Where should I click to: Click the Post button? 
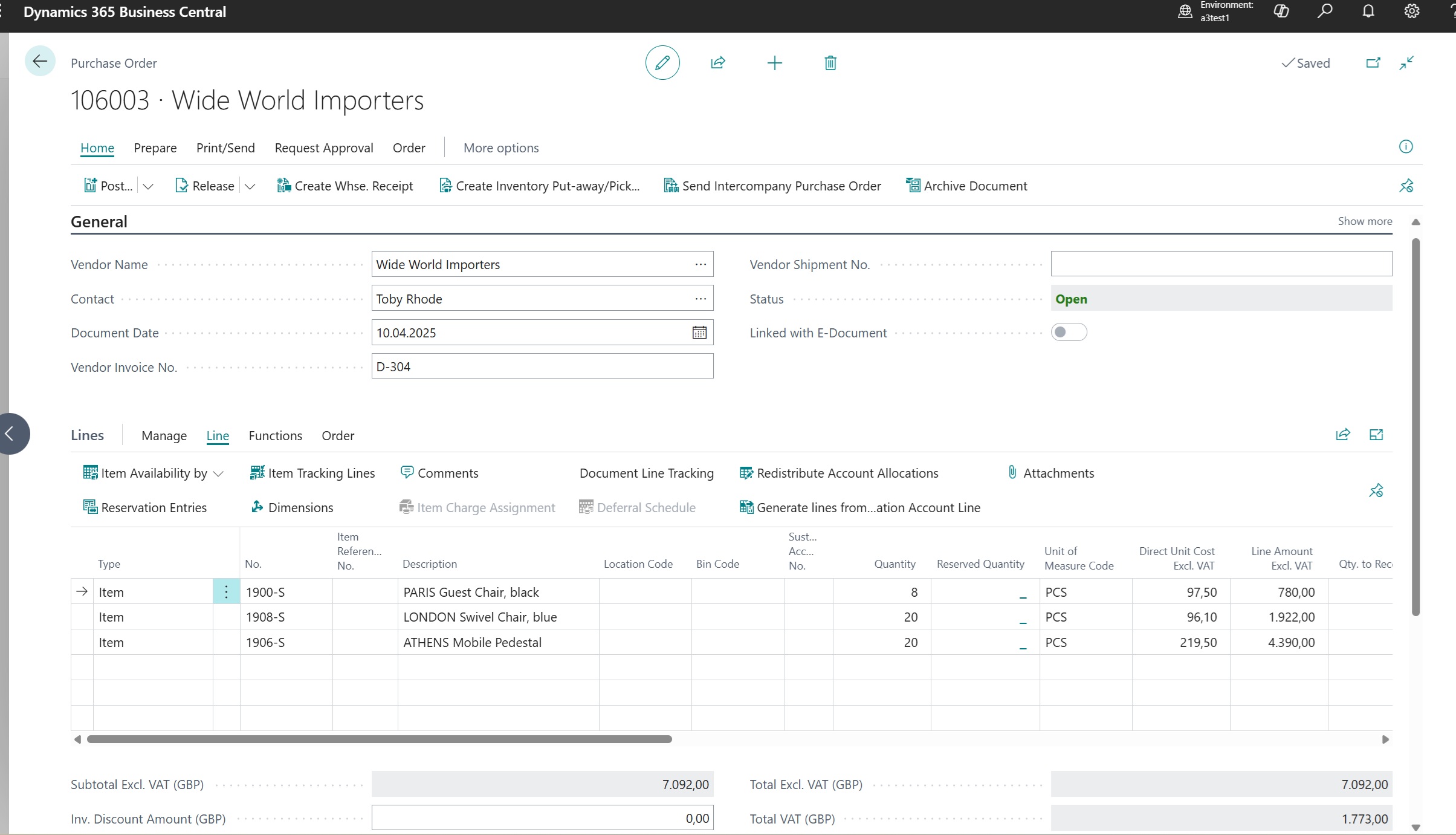point(108,186)
